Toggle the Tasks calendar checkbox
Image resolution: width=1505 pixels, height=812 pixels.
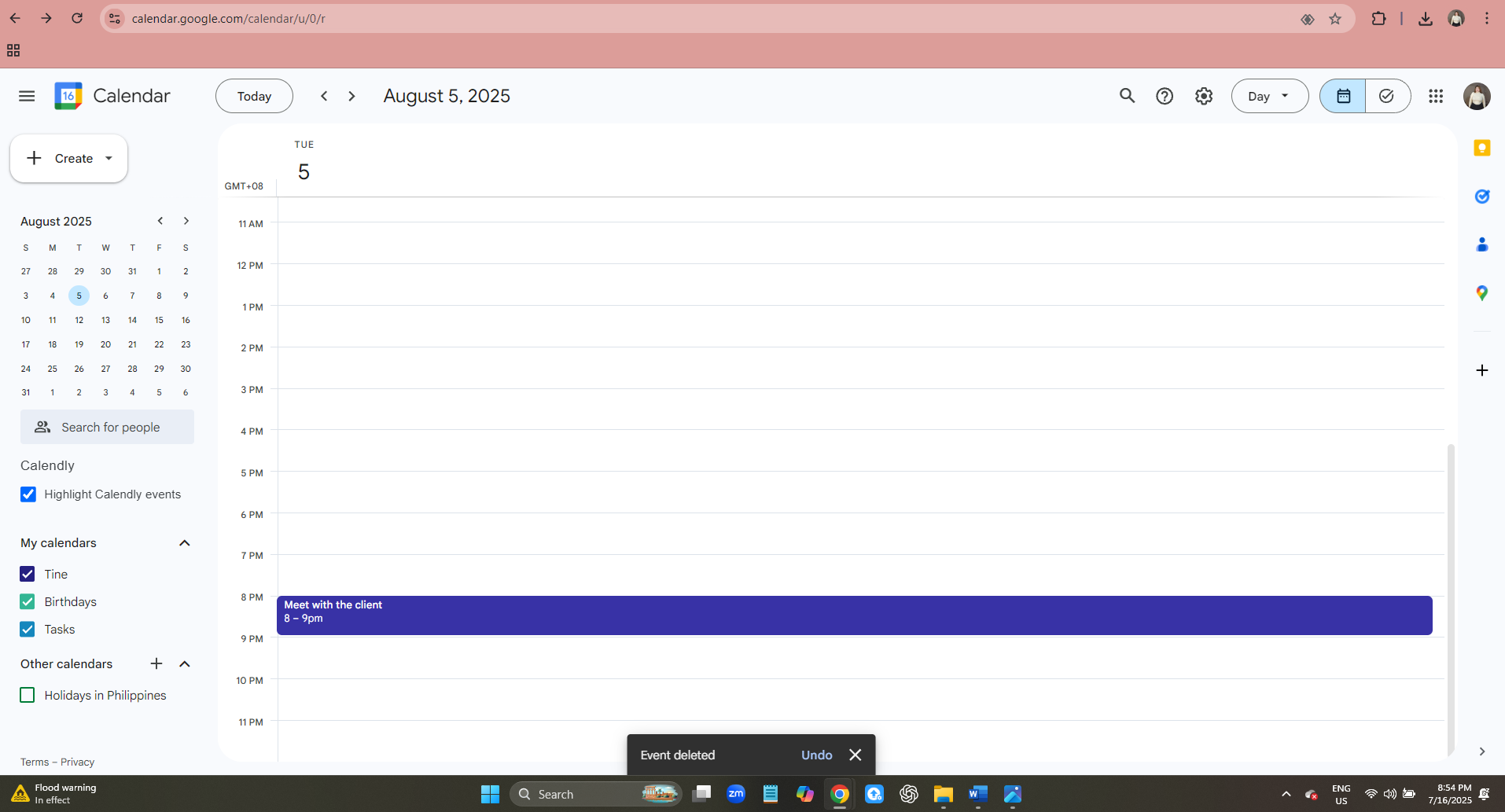(x=28, y=629)
